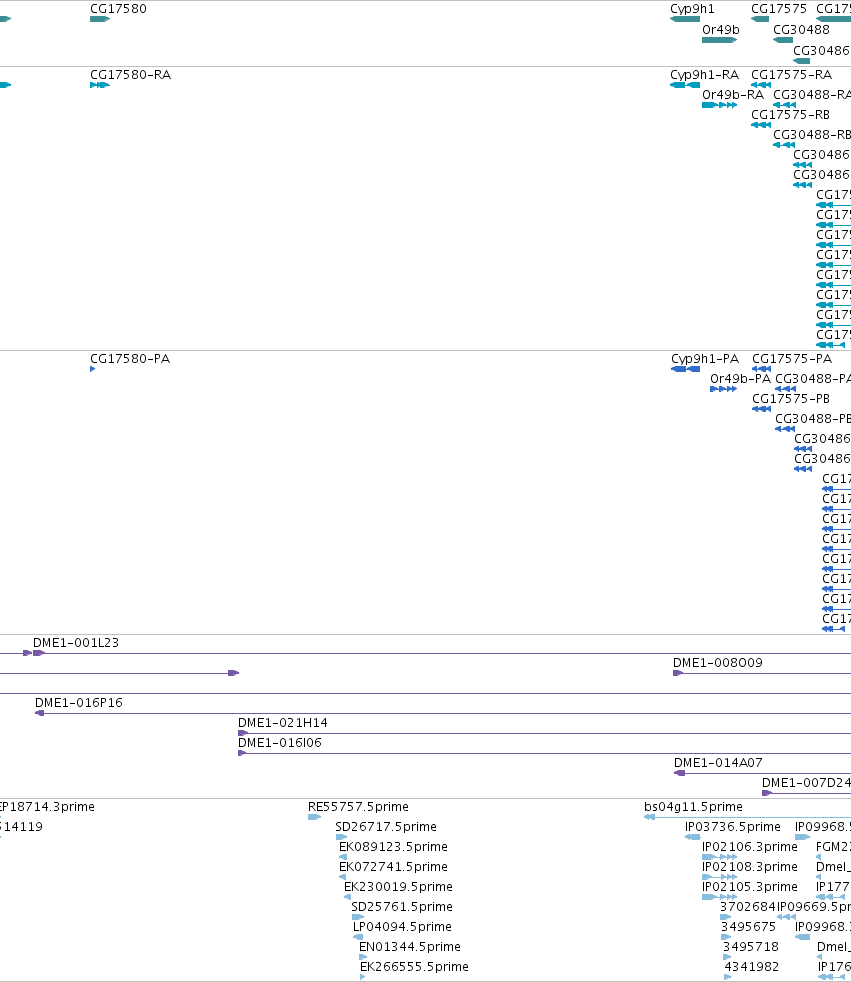Image resolution: width=851 pixels, height=982 pixels.
Task: Click BAC clone DME1-016I06
Action: [x=280, y=743]
